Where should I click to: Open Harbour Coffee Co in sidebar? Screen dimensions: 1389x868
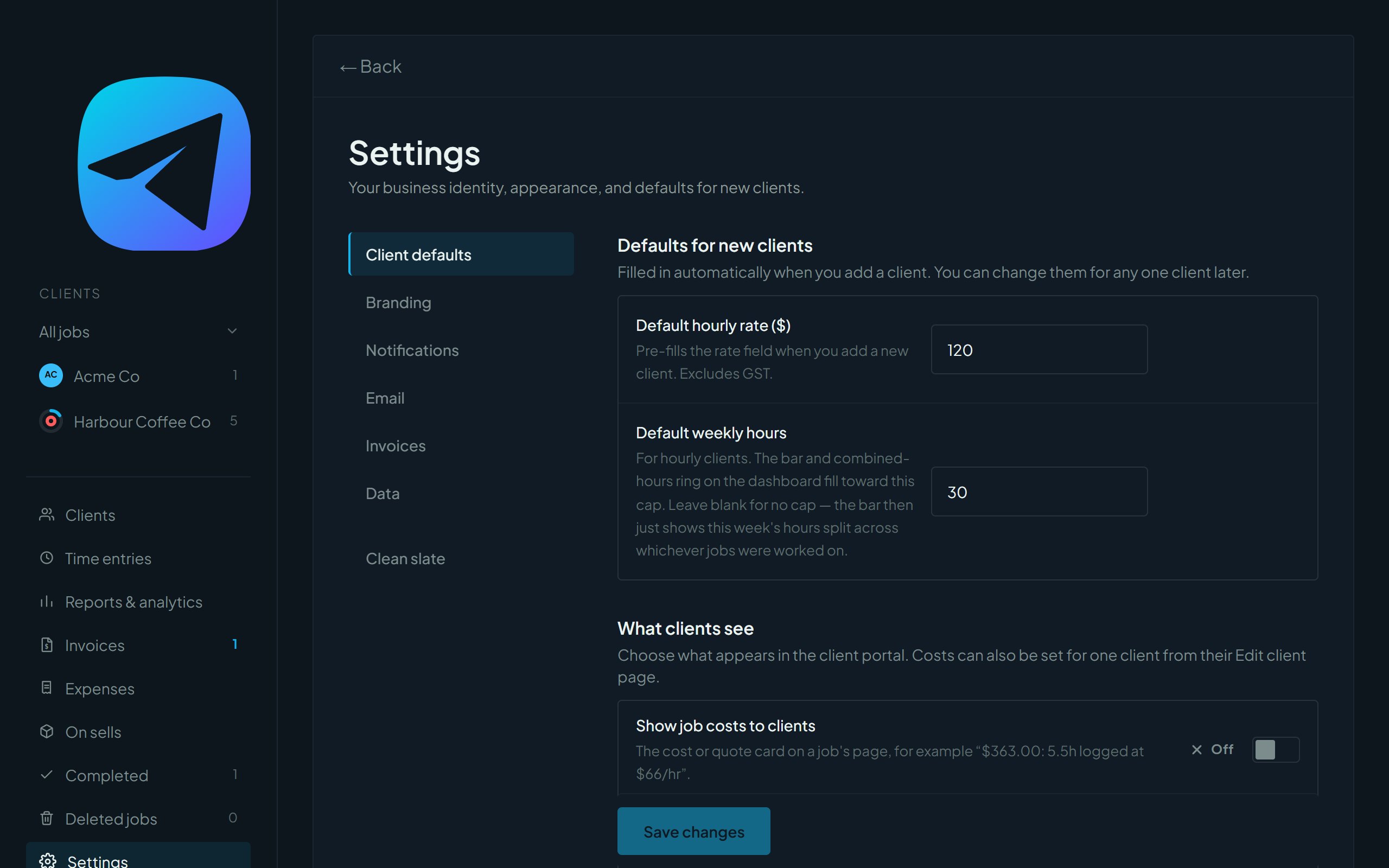138,421
